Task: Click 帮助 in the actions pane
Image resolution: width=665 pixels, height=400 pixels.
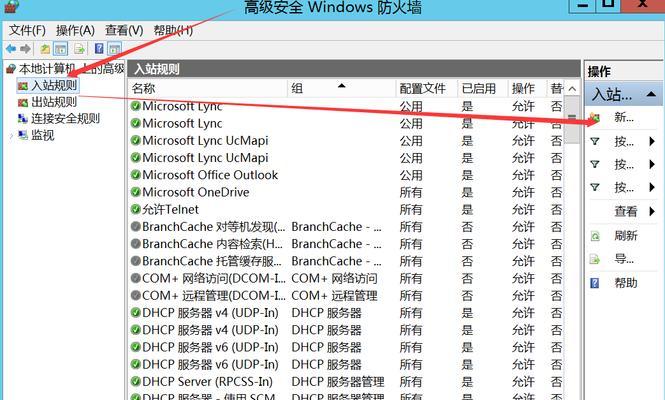Action: point(626,283)
